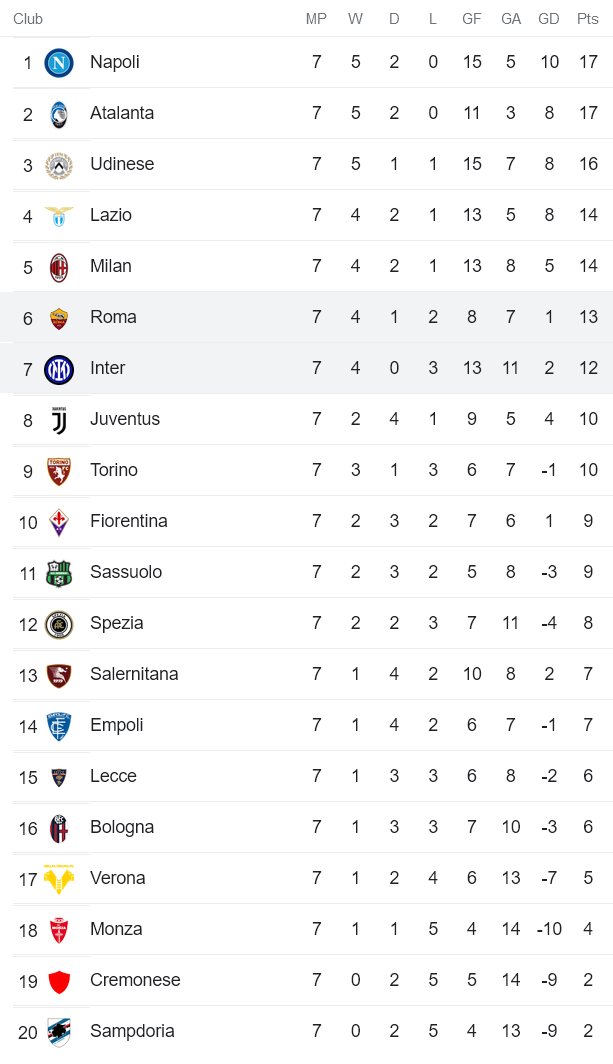Select the Fiorentina violet crest
The width and height of the screenshot is (613, 1064).
59,522
